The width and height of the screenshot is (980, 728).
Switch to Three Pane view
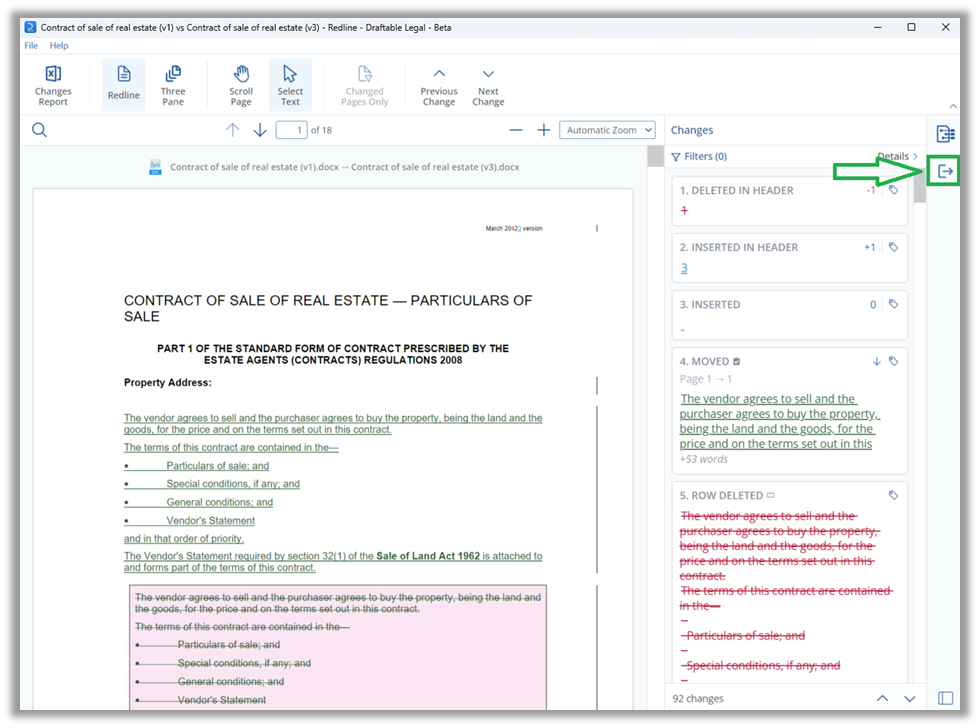(x=173, y=84)
